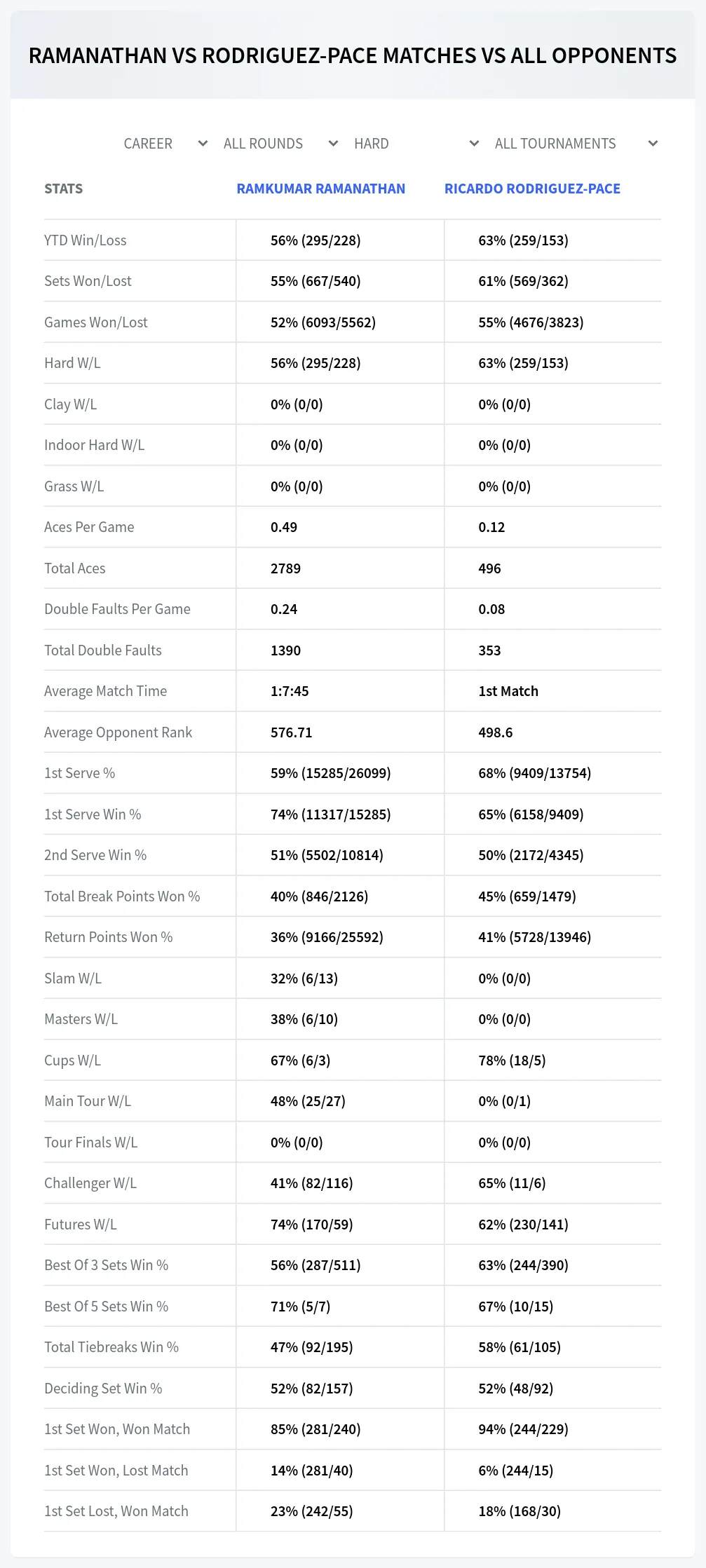
Task: Click chevron arrow next to HARD
Action: [474, 144]
